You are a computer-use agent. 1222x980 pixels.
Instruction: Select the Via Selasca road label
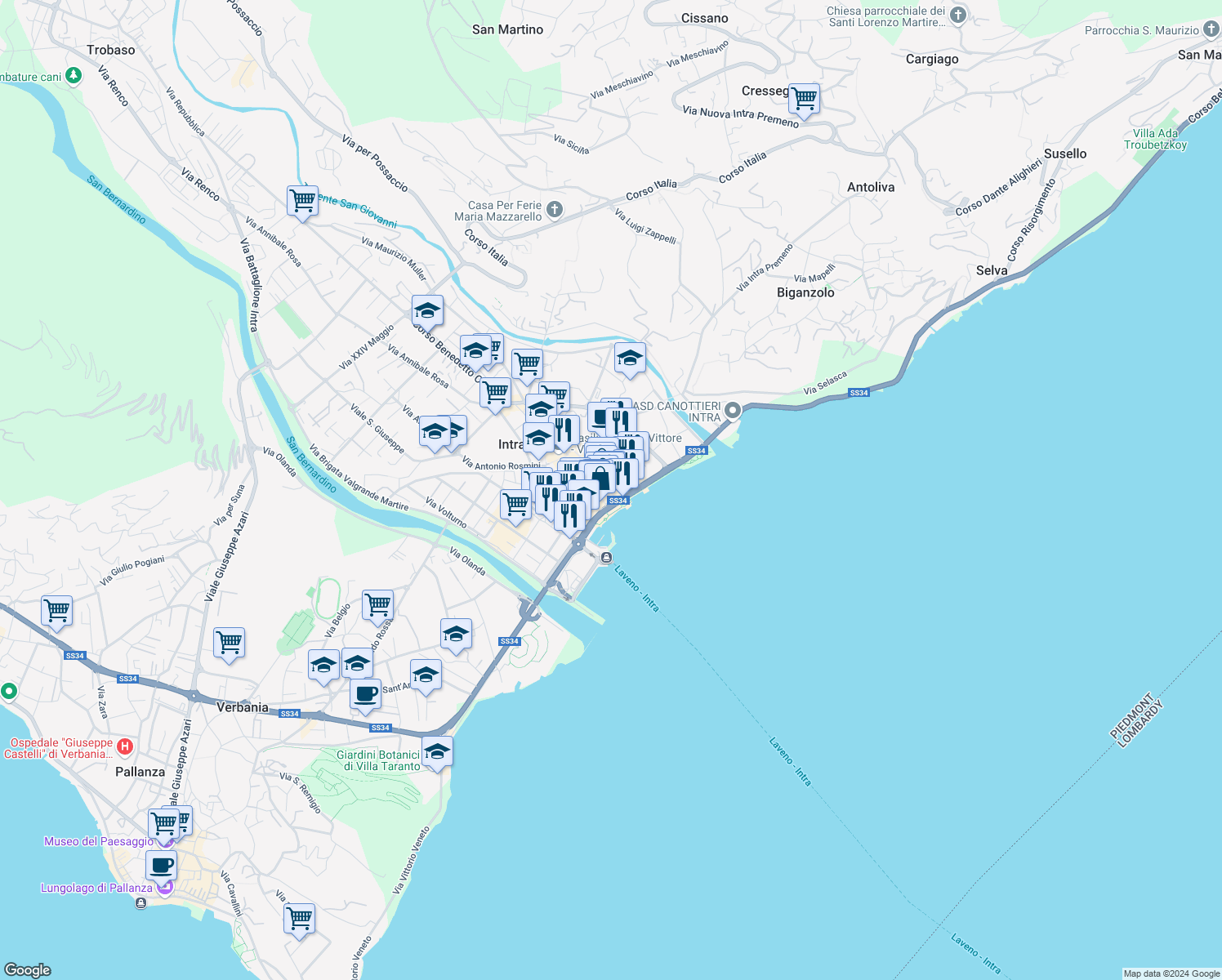coord(825,384)
